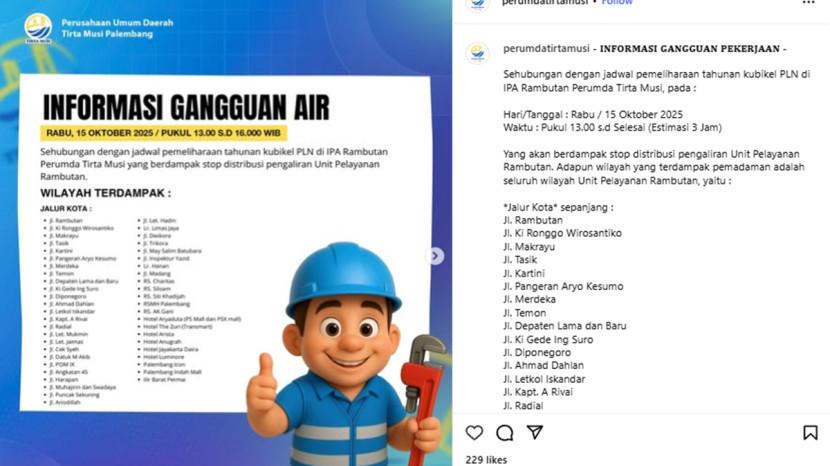Like the post with the heart icon
The width and height of the screenshot is (830, 466).
(x=474, y=433)
